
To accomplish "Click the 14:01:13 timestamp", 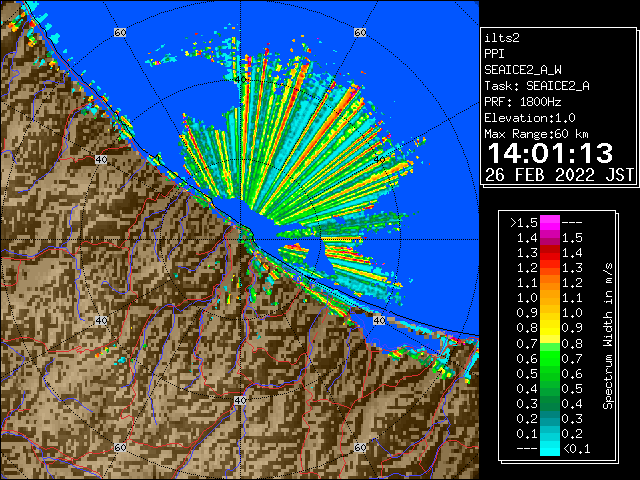I will point(550,153).
